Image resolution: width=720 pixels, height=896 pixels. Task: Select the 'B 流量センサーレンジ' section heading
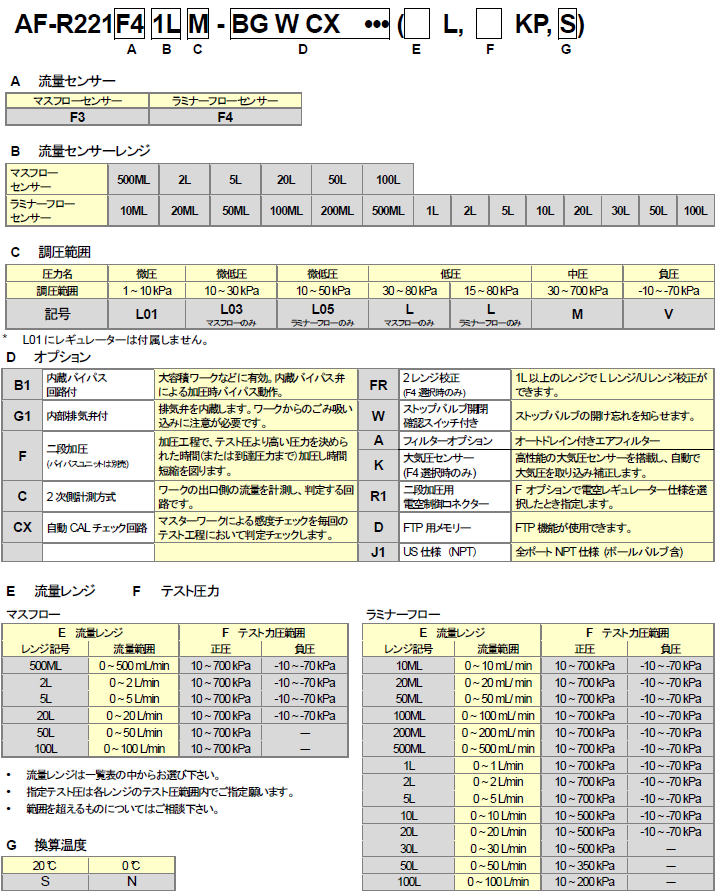[80, 151]
